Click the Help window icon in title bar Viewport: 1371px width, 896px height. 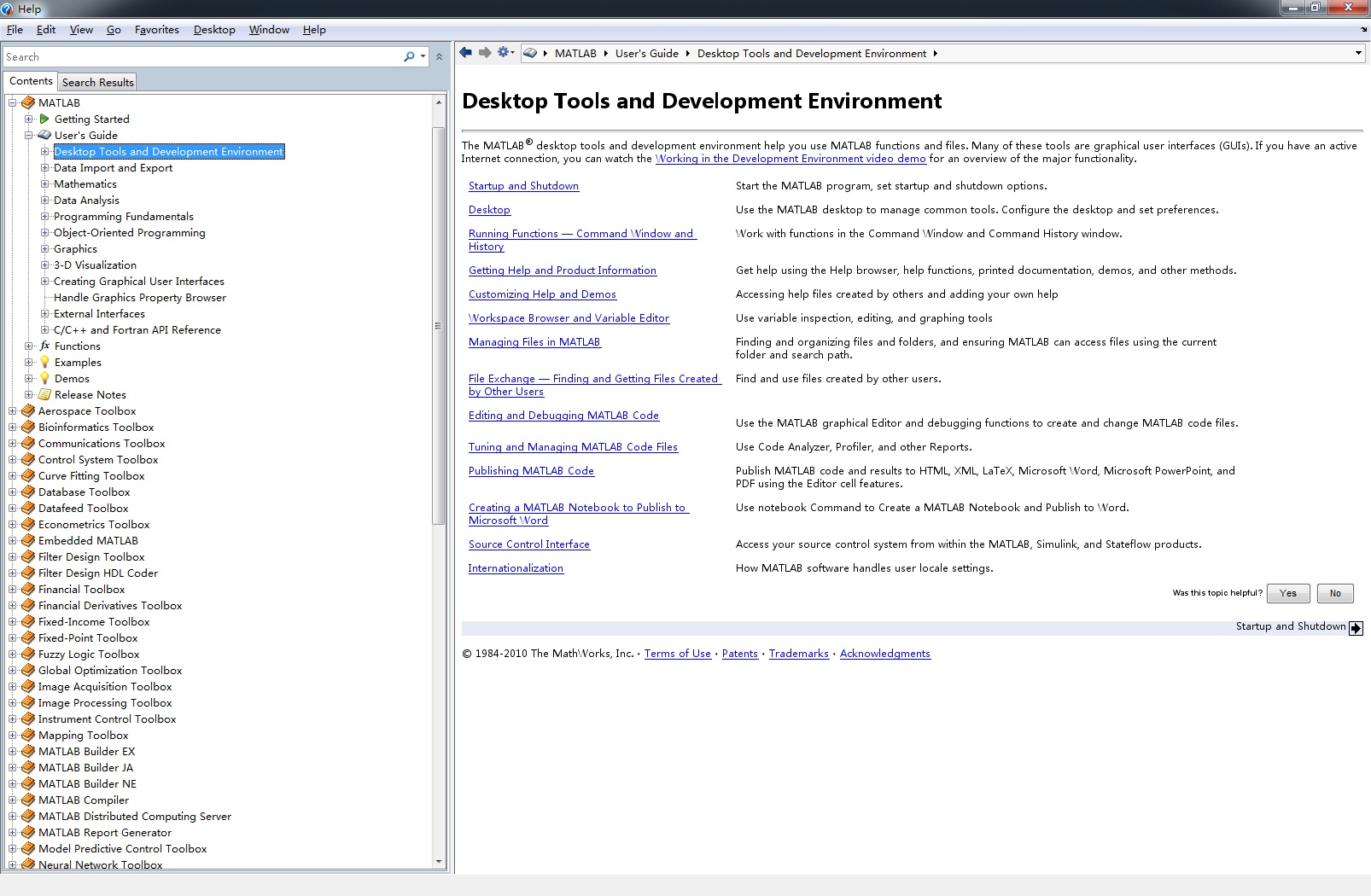tap(8, 9)
